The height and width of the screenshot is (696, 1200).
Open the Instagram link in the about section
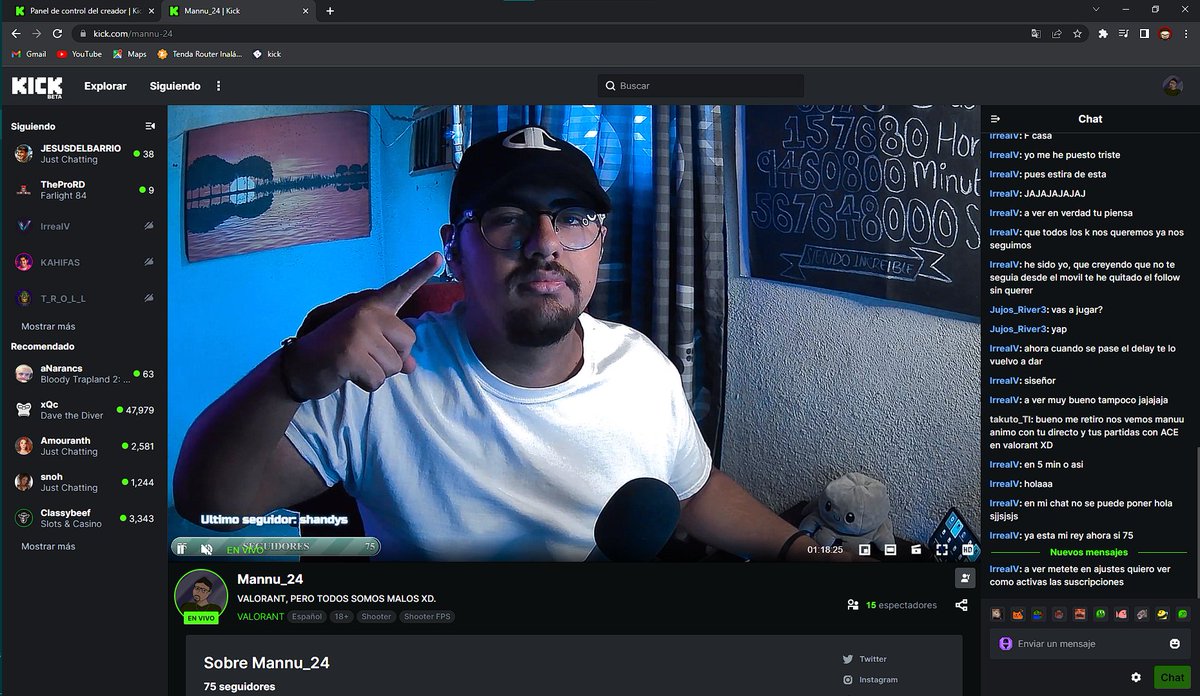click(870, 680)
